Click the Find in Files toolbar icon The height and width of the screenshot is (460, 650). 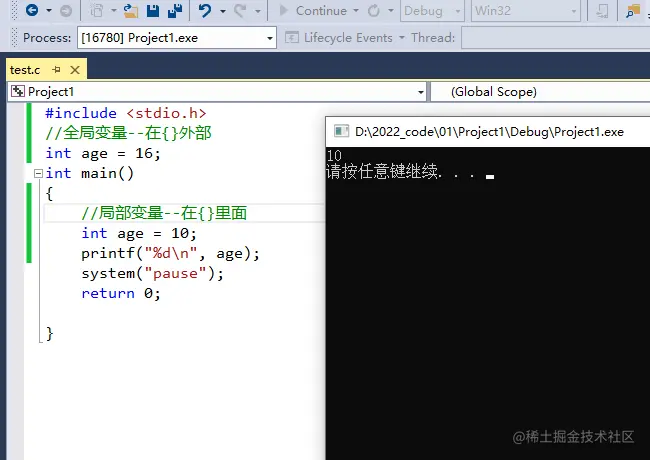633,11
